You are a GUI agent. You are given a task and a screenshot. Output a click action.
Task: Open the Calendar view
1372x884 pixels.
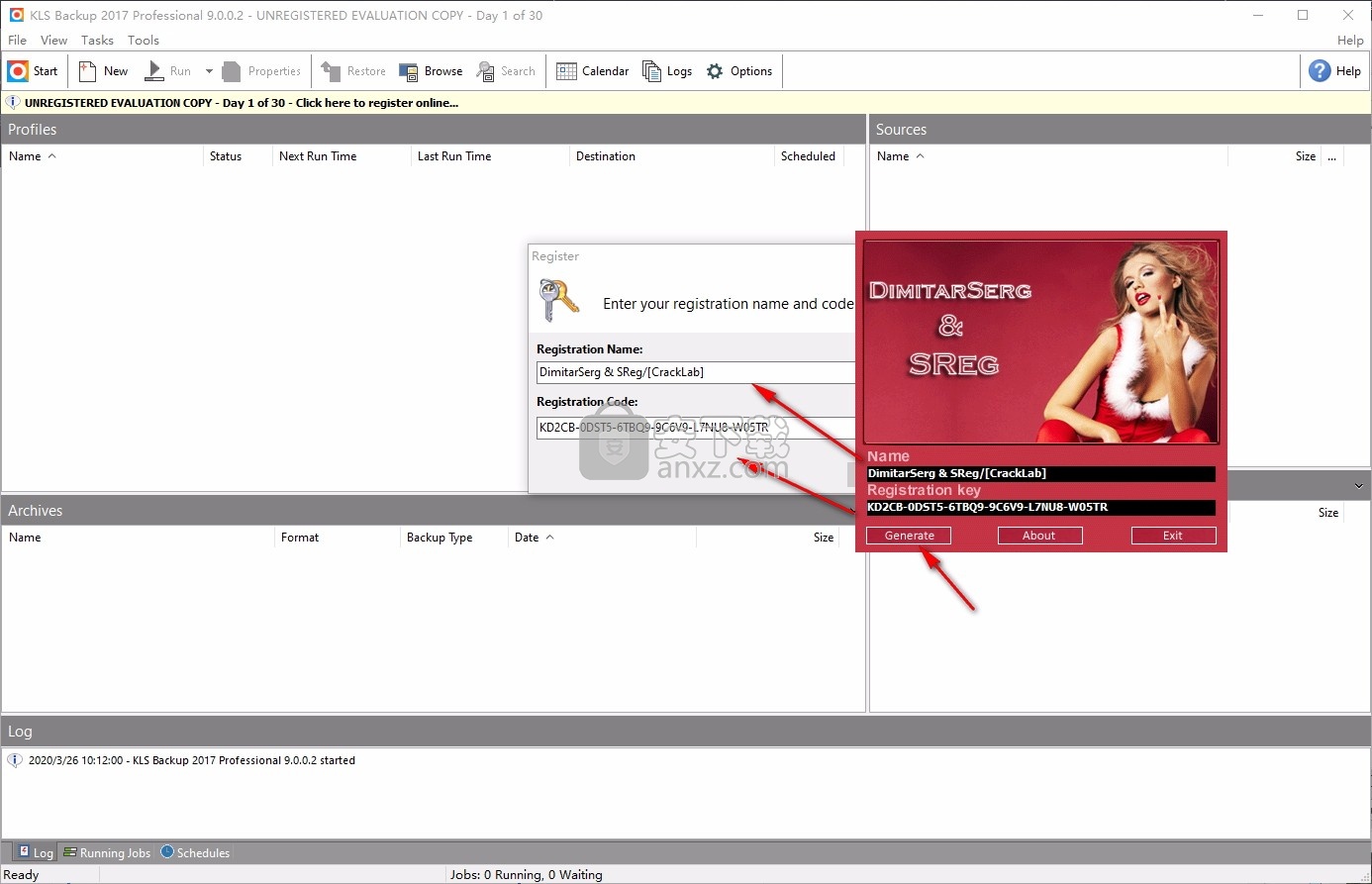point(593,71)
